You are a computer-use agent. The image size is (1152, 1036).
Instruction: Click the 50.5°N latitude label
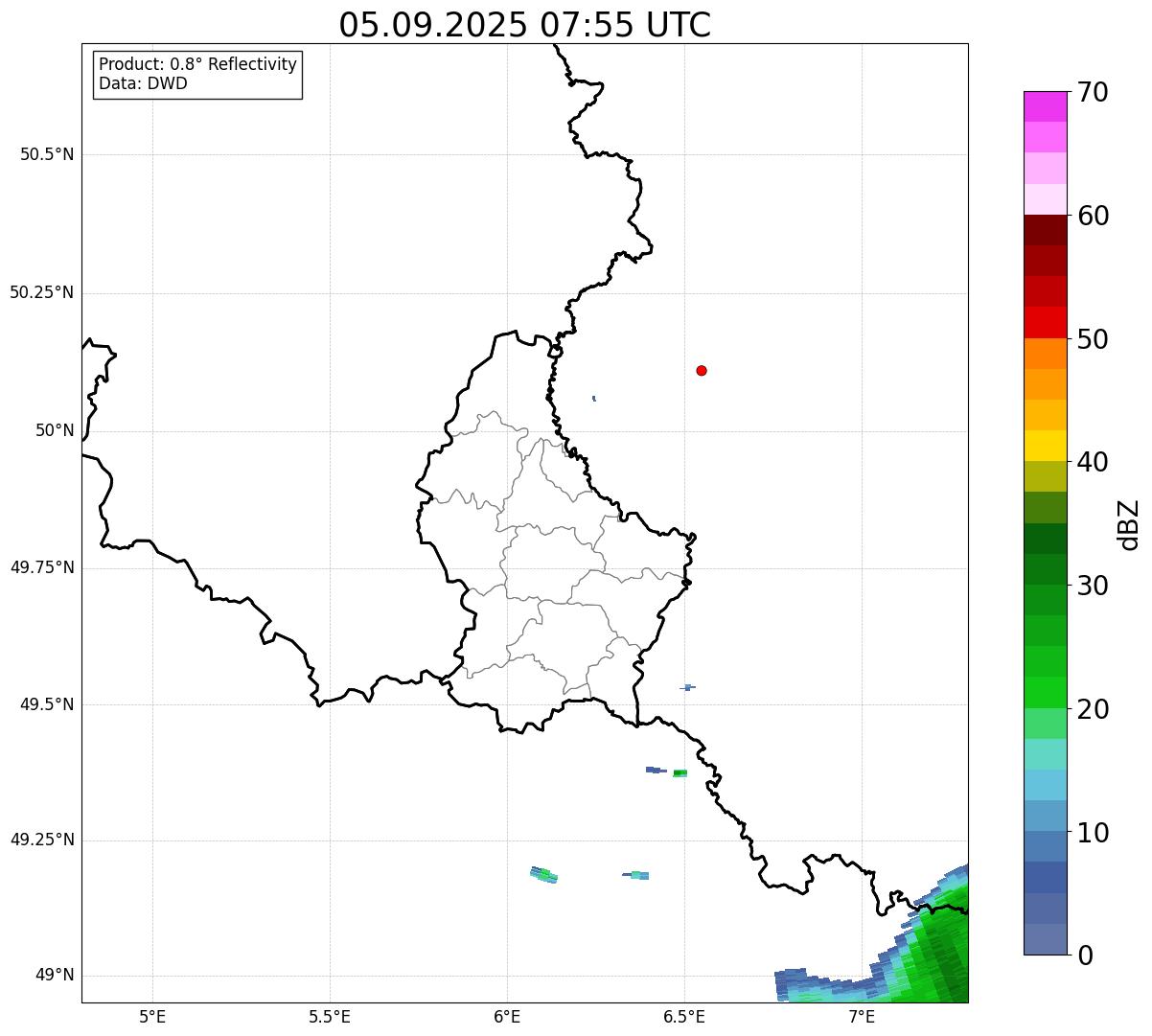47,154
